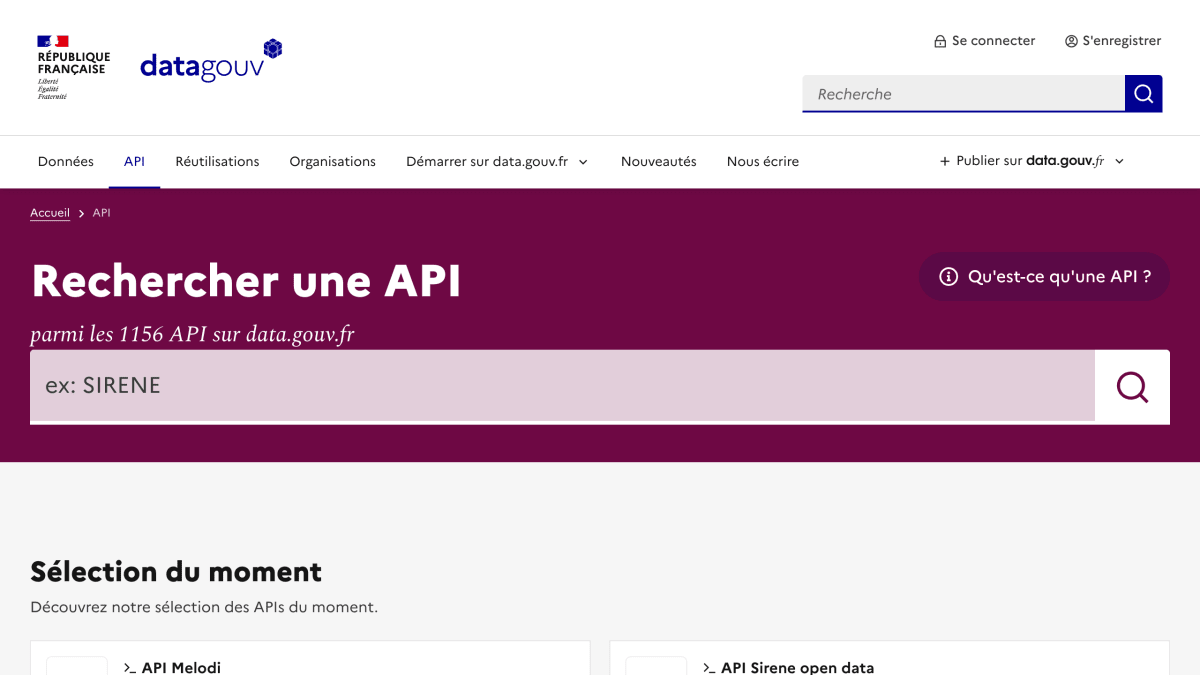Select the API navigation tab
1200x675 pixels.
pyautogui.click(x=134, y=161)
